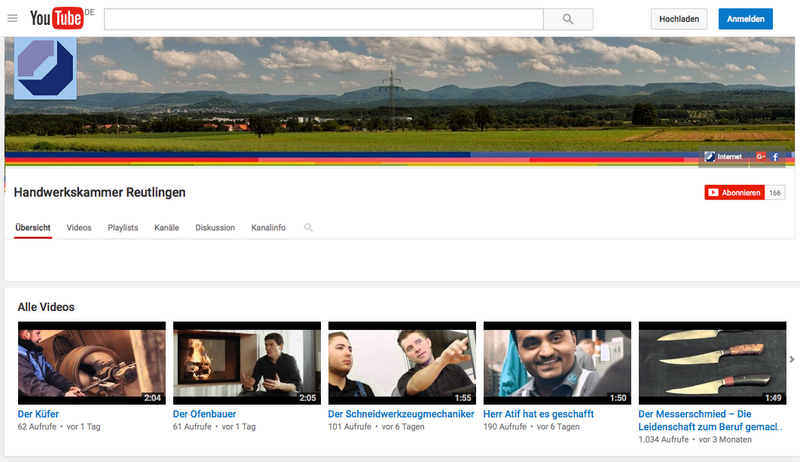This screenshot has width=800, height=462.
Task: Open the Der Schneidwerkzeugmechaniker video title link
Action: tap(400, 413)
